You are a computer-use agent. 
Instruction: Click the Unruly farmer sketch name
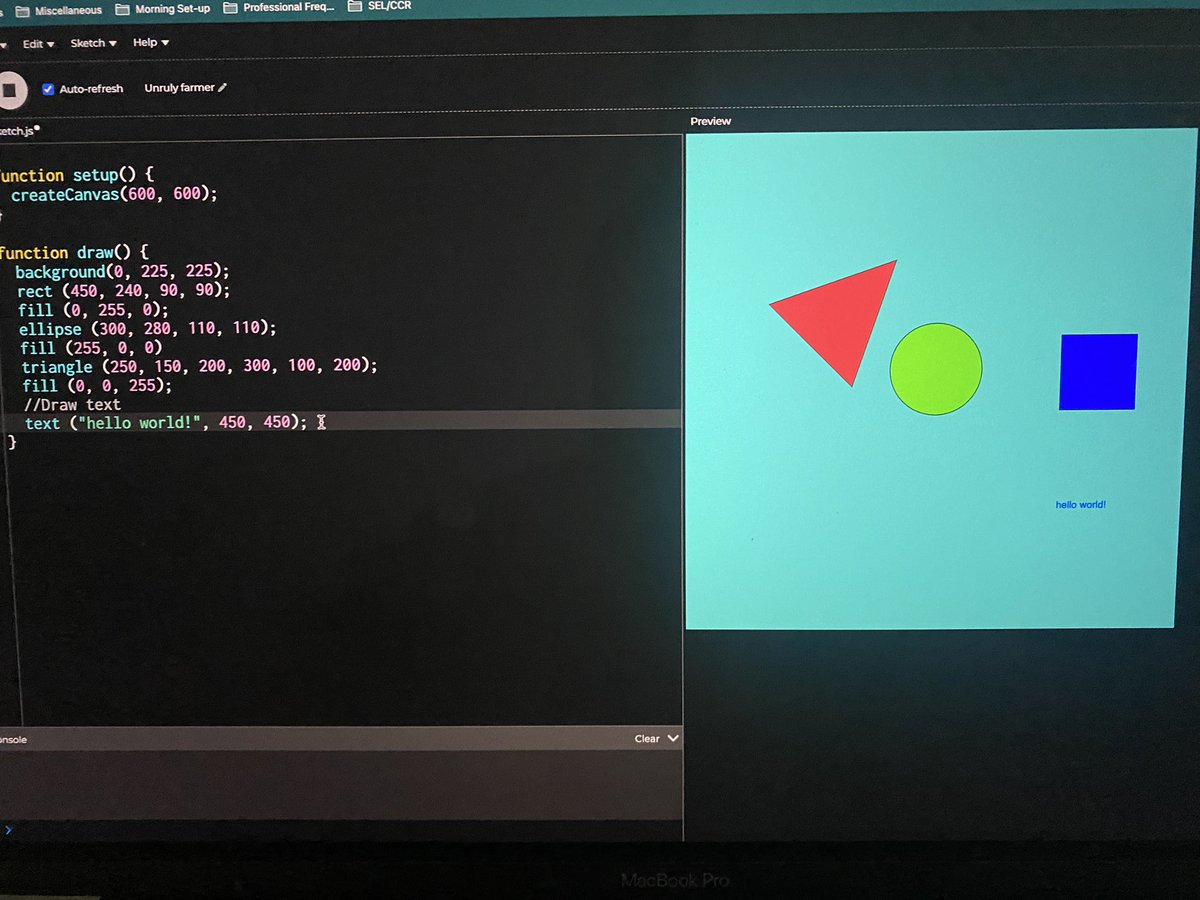(x=179, y=88)
